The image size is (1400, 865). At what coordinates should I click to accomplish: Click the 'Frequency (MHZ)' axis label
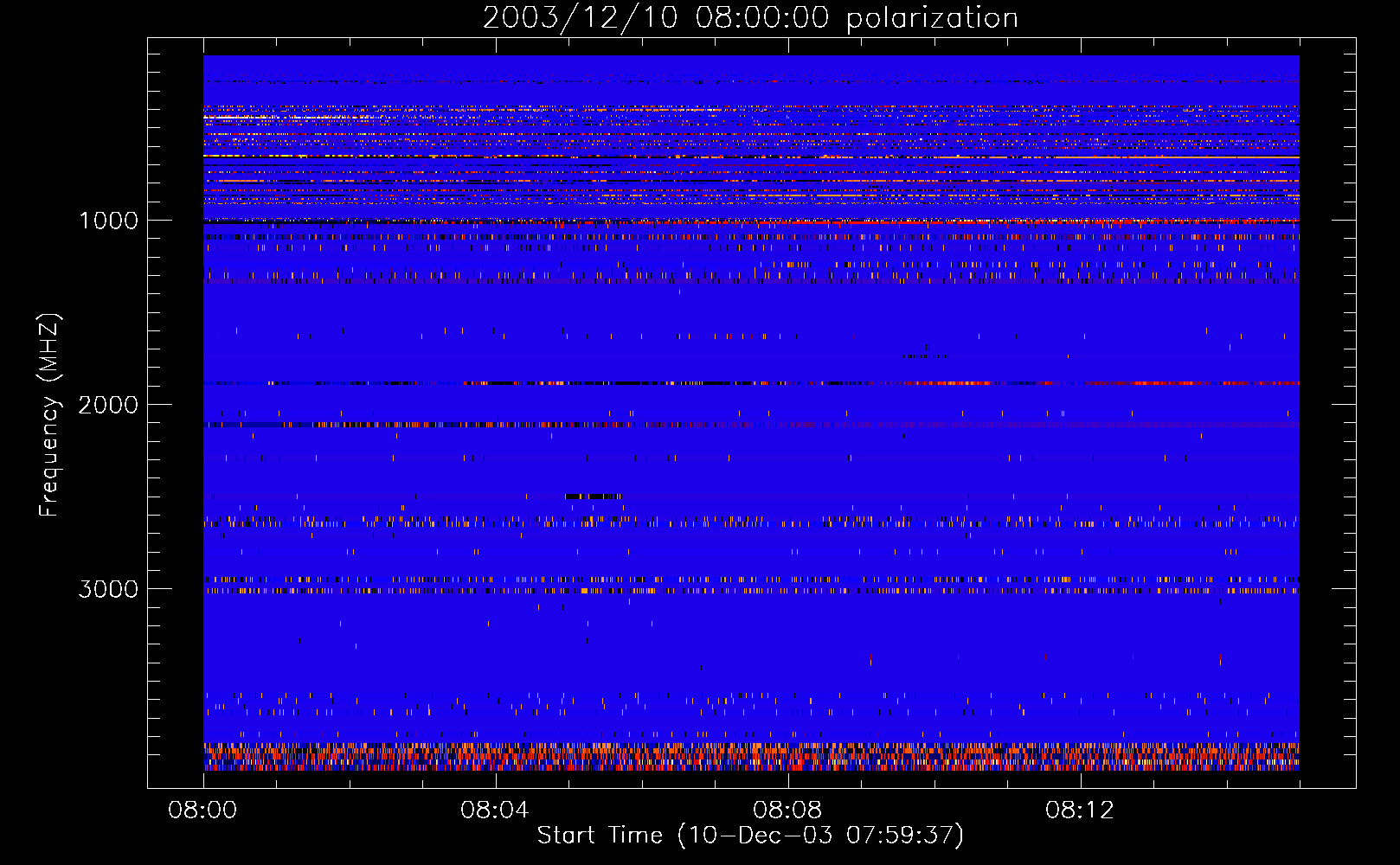[x=49, y=415]
